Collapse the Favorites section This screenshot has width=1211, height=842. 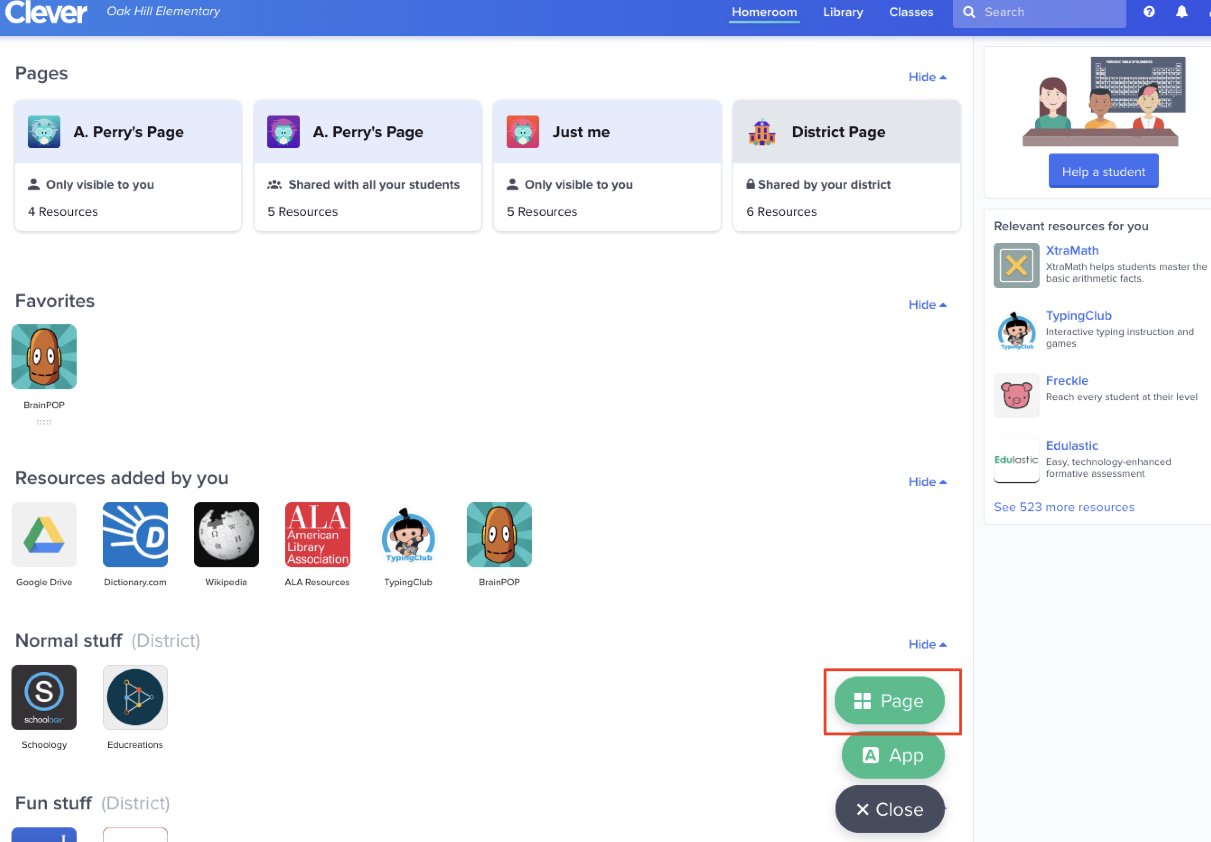[926, 304]
